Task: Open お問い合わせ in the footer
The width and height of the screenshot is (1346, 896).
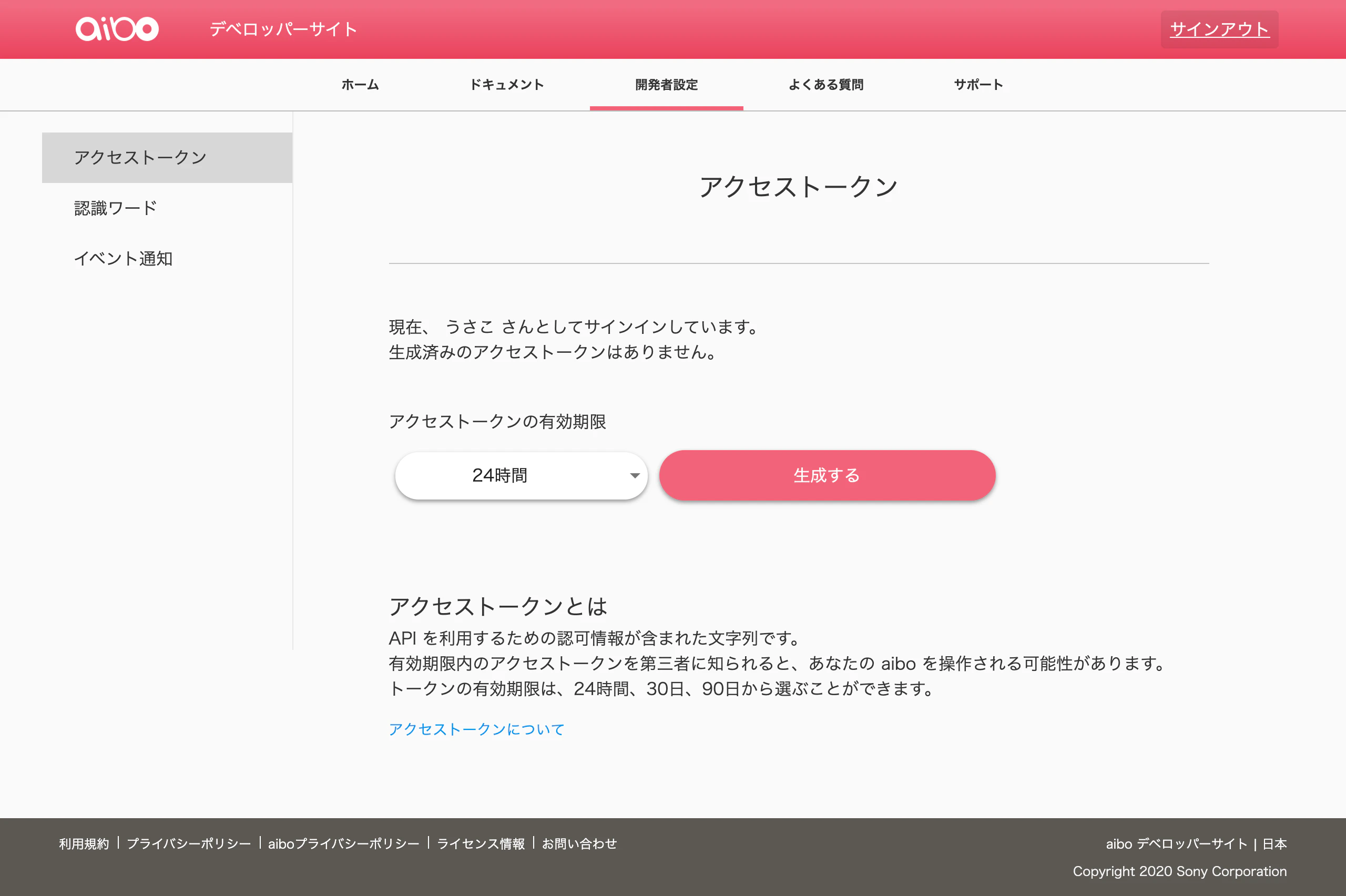Action: click(x=579, y=843)
